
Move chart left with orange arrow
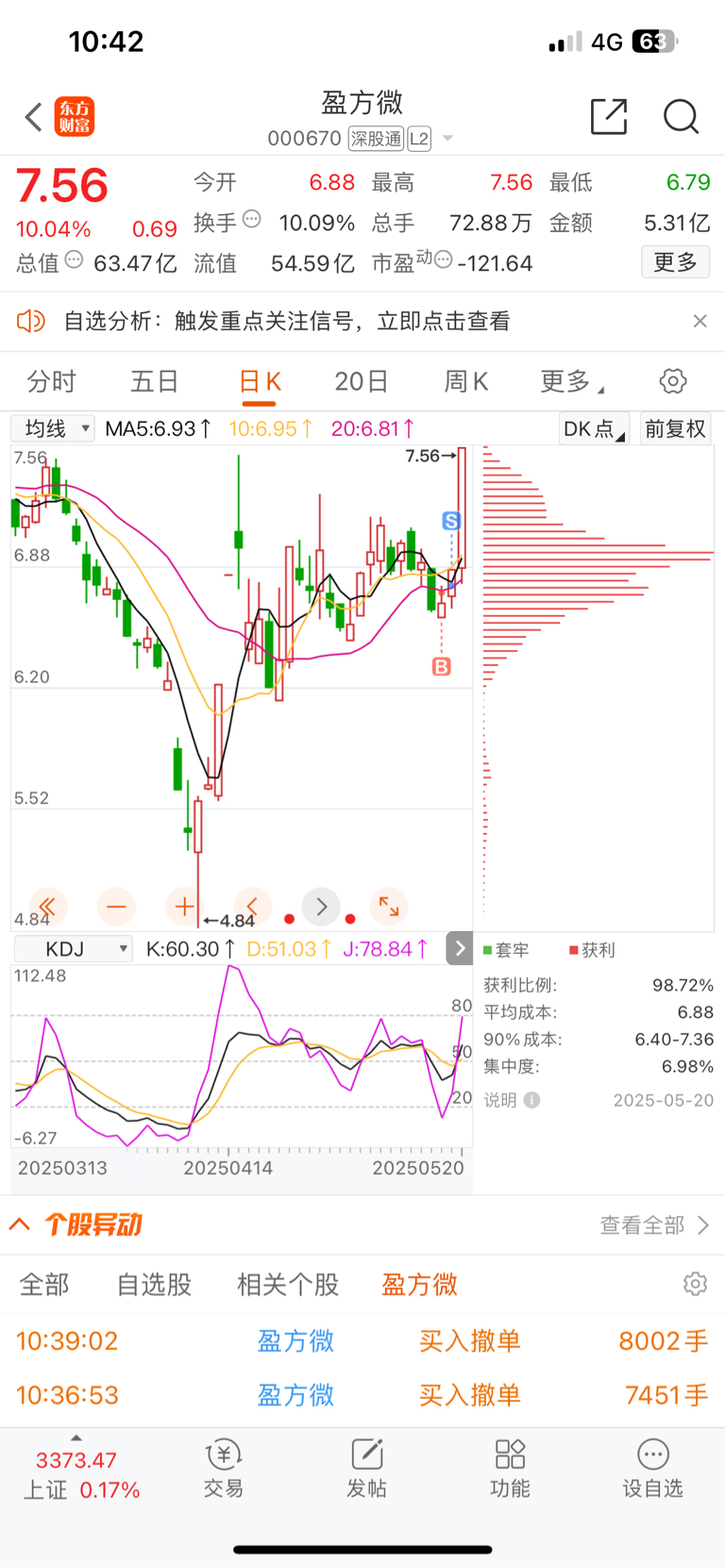pos(252,907)
